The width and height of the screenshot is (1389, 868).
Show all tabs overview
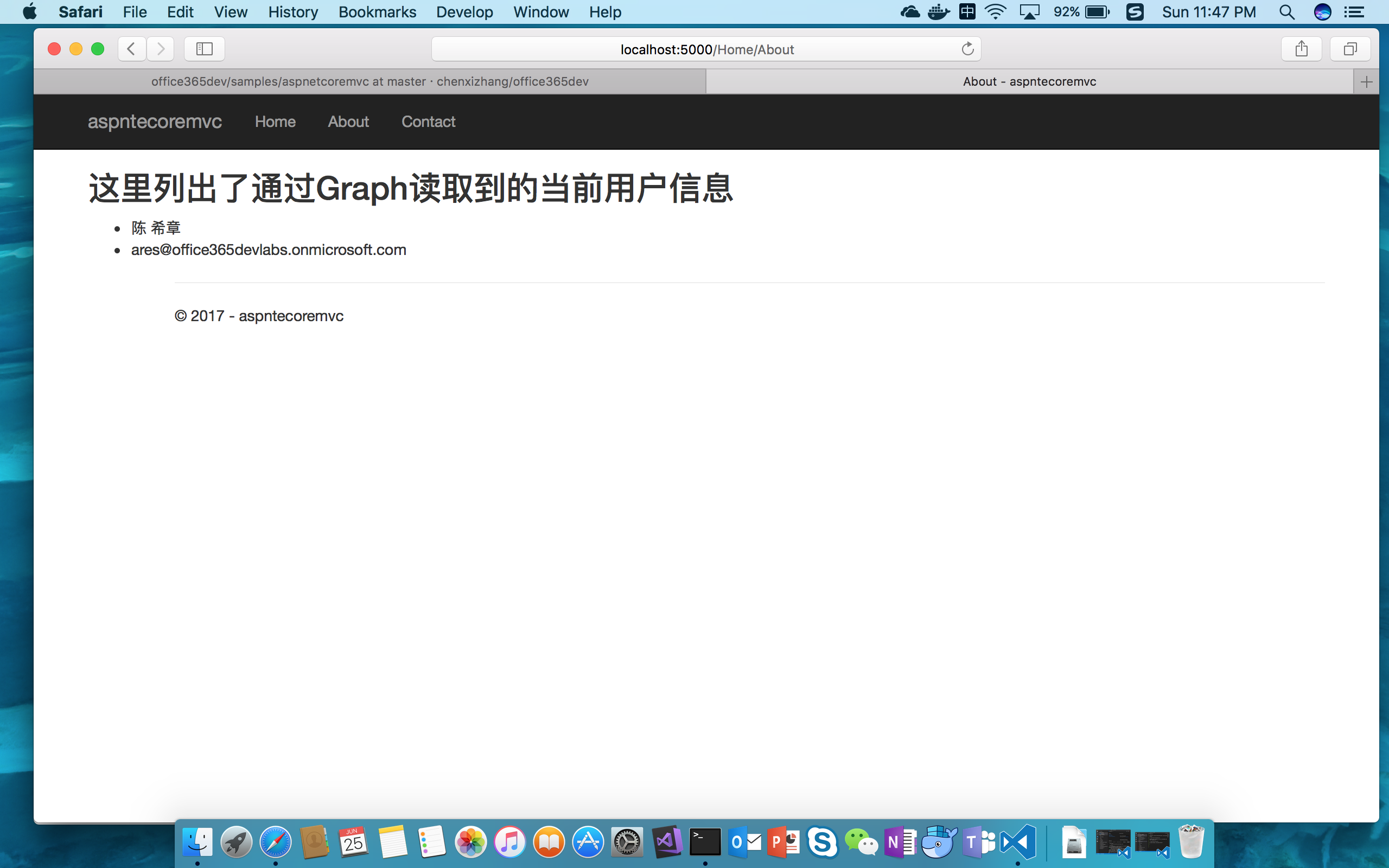point(1350,49)
